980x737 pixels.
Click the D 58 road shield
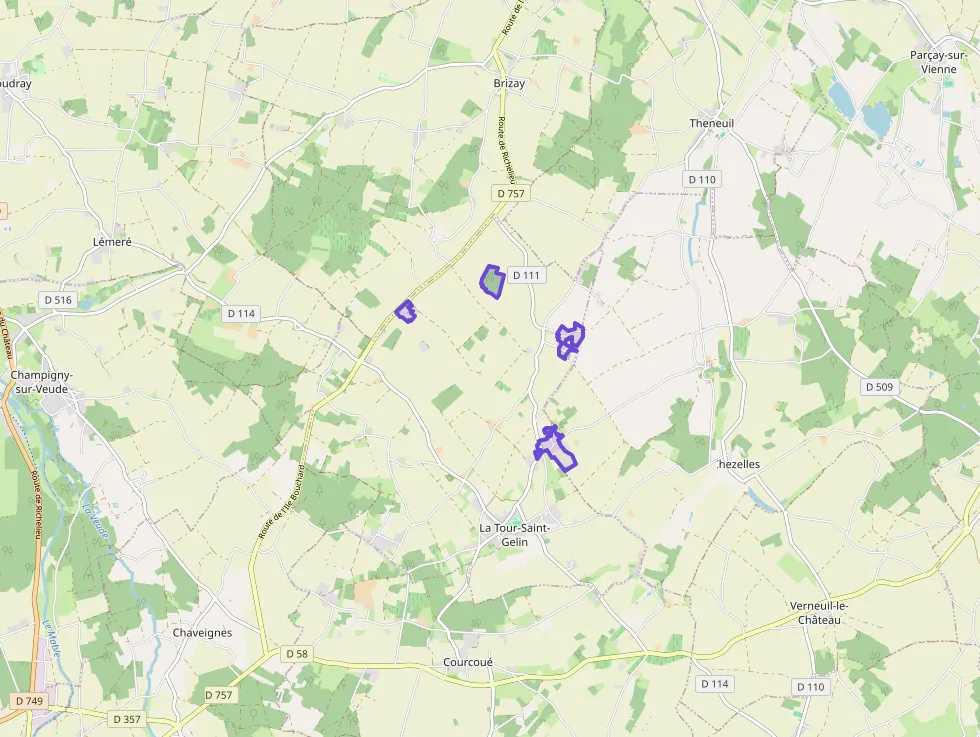297,654
